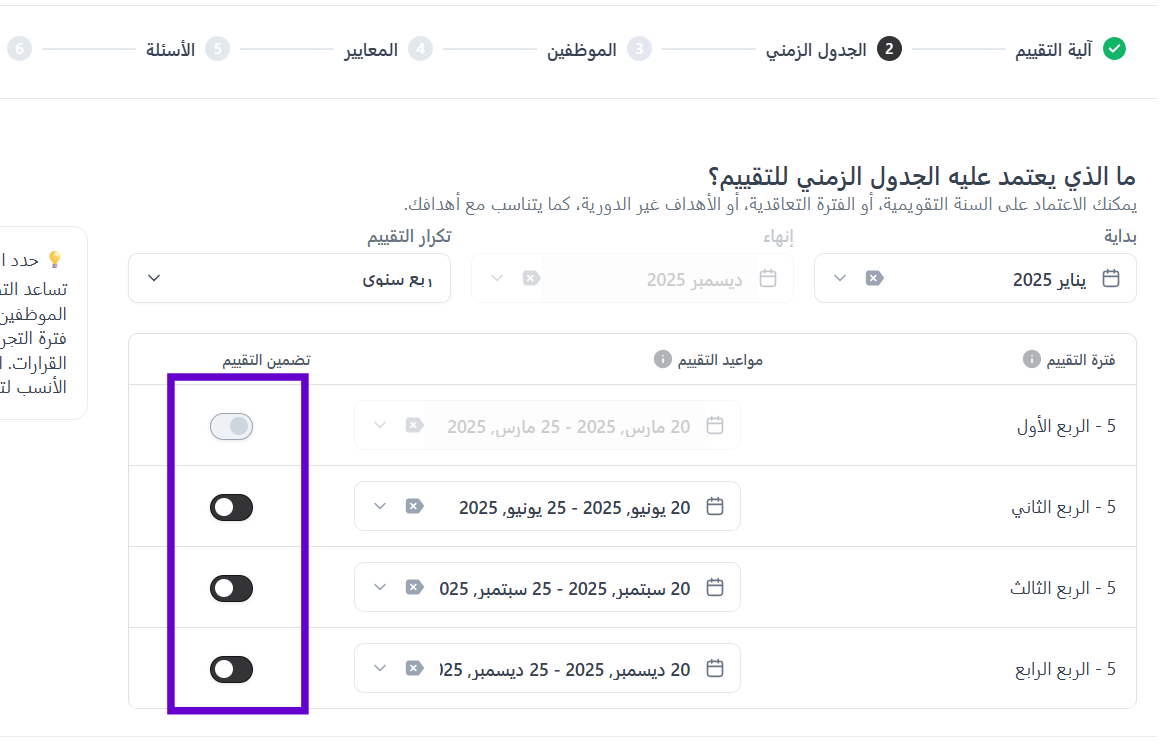Turn on the fourth quarter evaluation switch
1172x756 pixels.
pos(231,669)
